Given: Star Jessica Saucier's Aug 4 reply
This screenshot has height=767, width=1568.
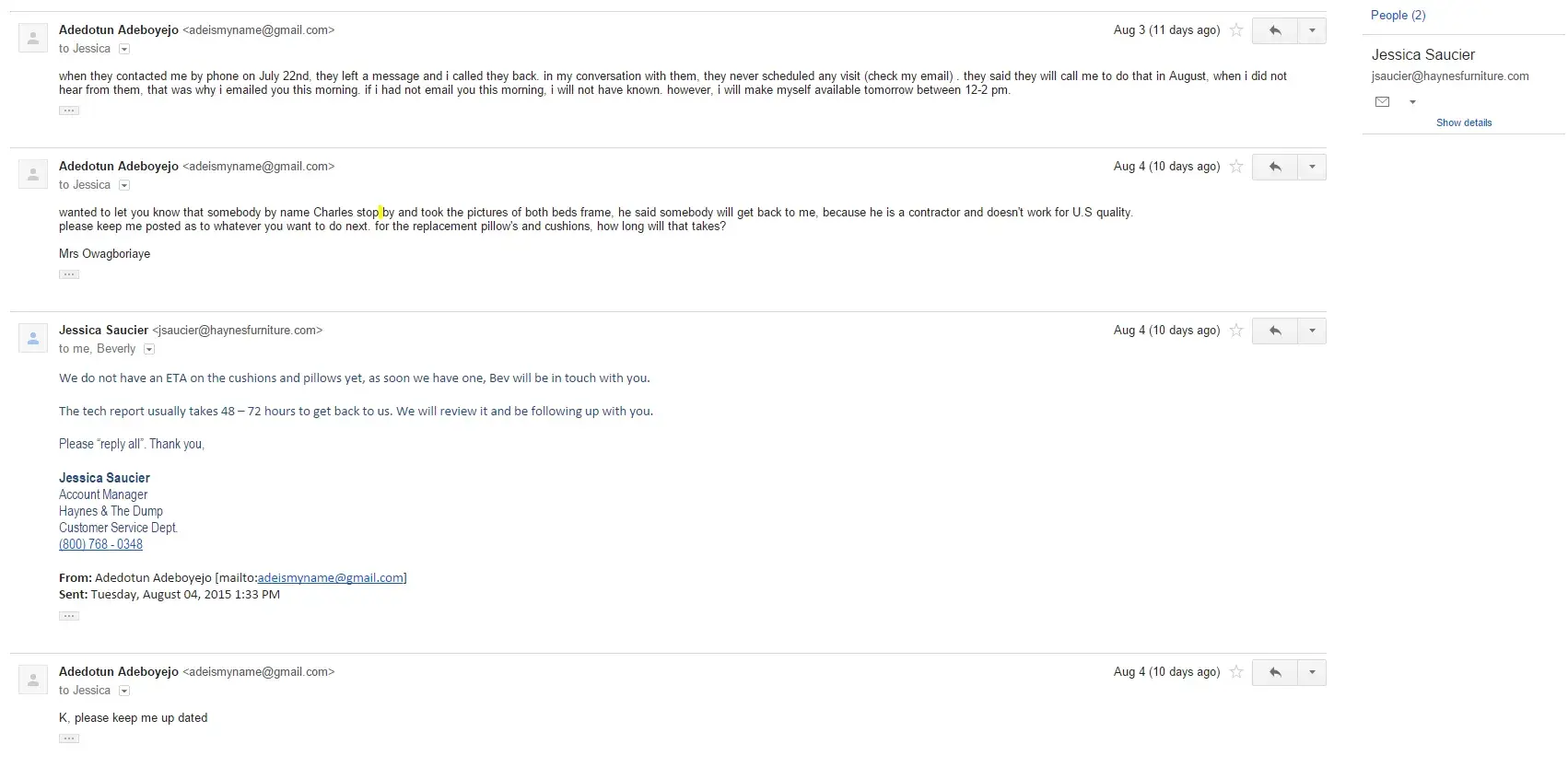Looking at the screenshot, I should [1236, 331].
